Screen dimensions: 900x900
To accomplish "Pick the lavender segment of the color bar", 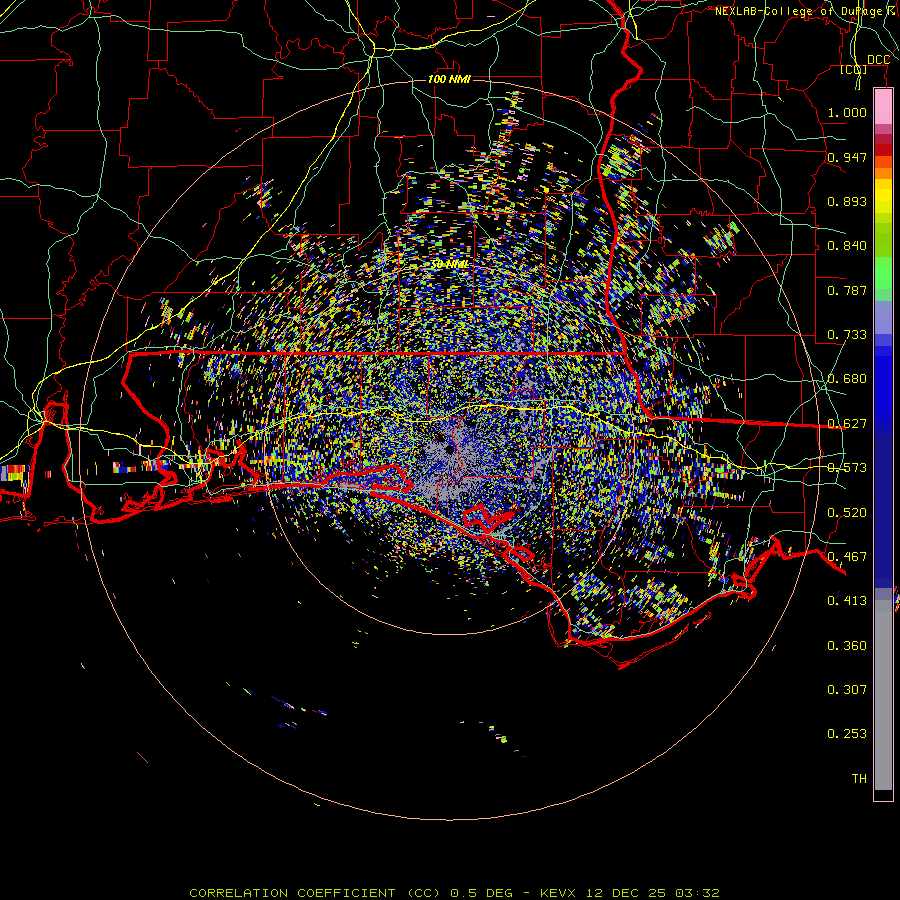I will [x=883, y=317].
